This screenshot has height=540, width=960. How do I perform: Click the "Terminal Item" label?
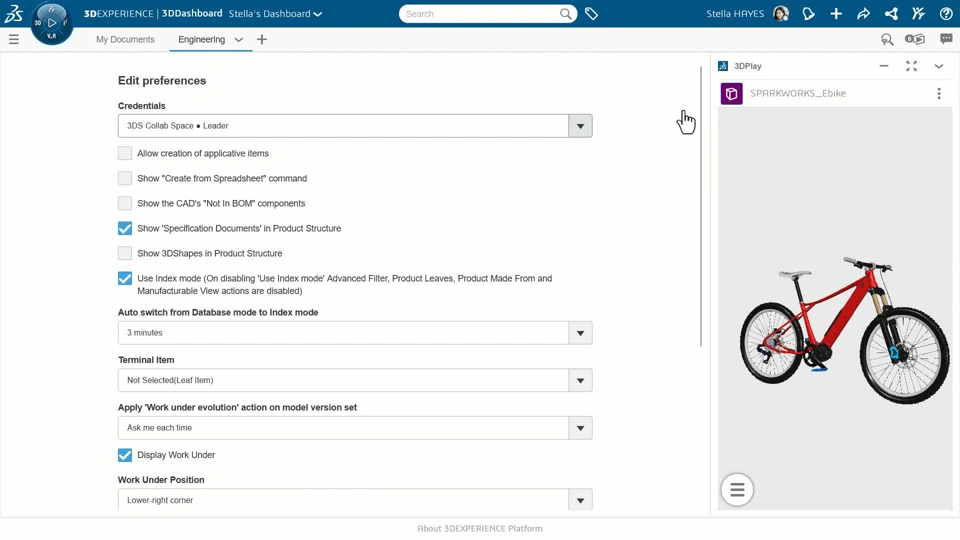(x=146, y=360)
